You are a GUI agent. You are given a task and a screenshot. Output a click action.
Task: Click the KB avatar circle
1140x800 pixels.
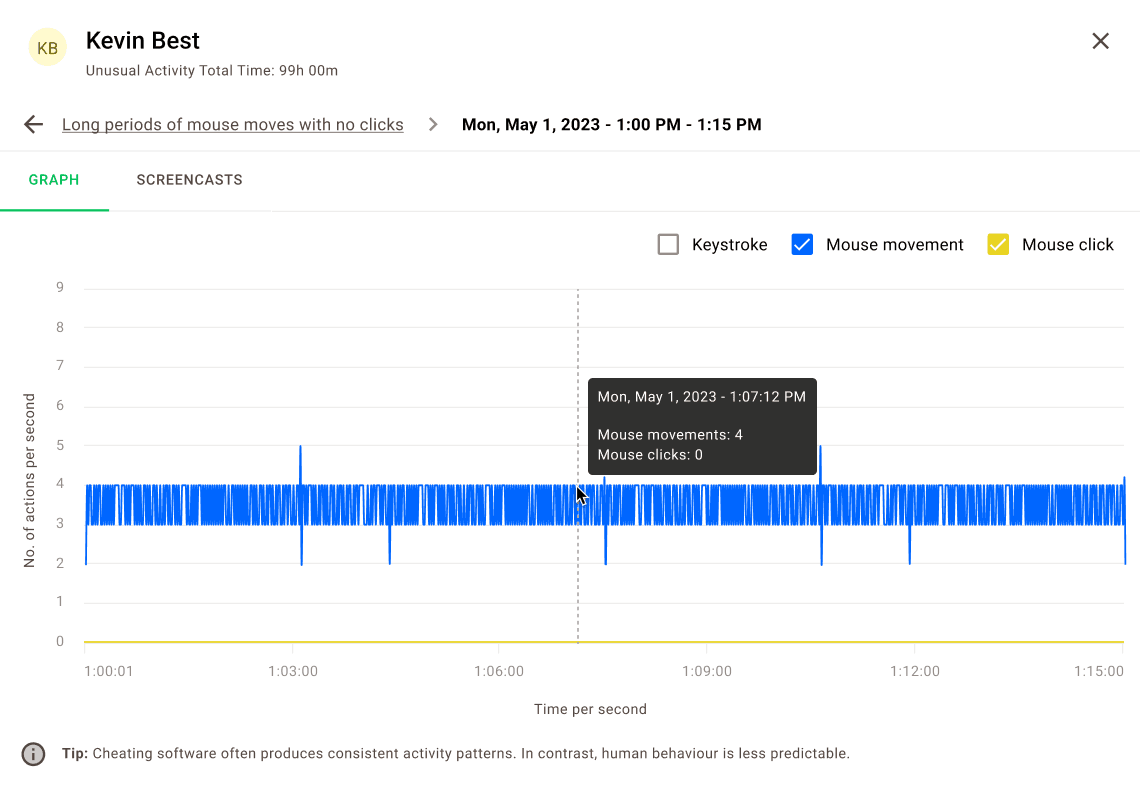click(x=47, y=48)
